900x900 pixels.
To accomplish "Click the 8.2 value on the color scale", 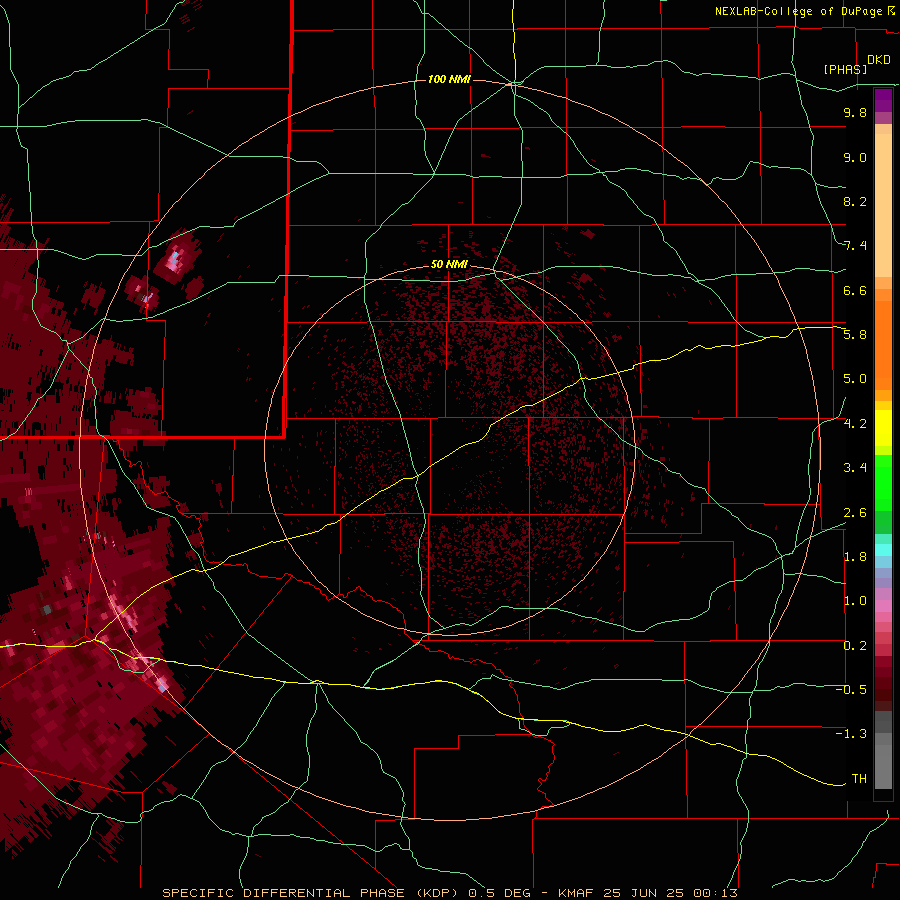I will point(855,201).
